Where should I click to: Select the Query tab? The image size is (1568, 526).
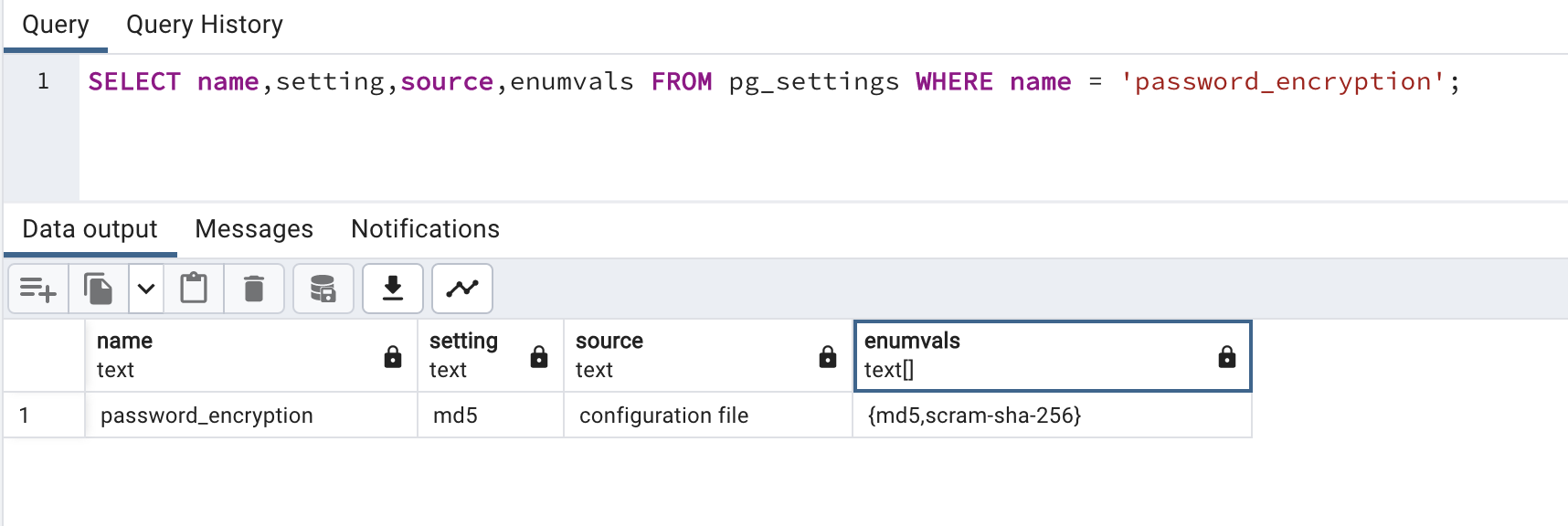click(x=56, y=25)
